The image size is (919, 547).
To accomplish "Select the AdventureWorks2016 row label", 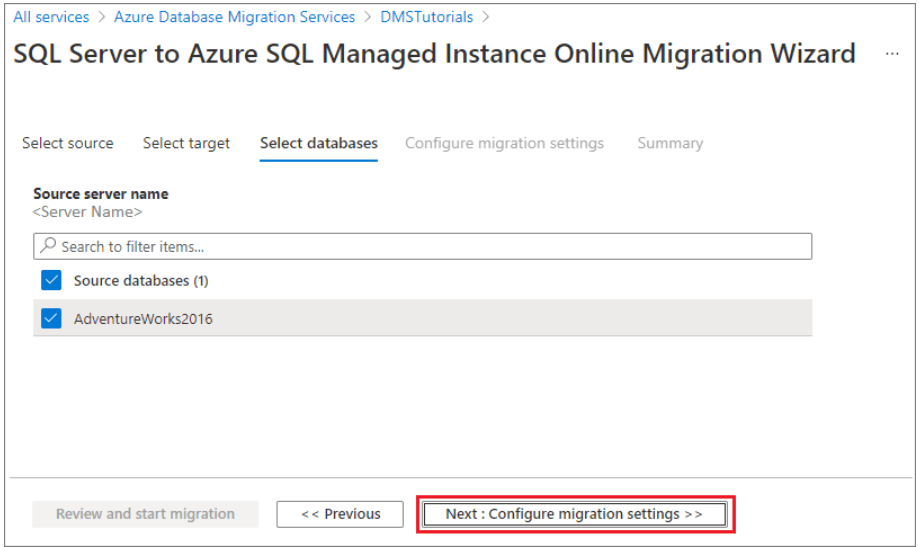I will 143,319.
